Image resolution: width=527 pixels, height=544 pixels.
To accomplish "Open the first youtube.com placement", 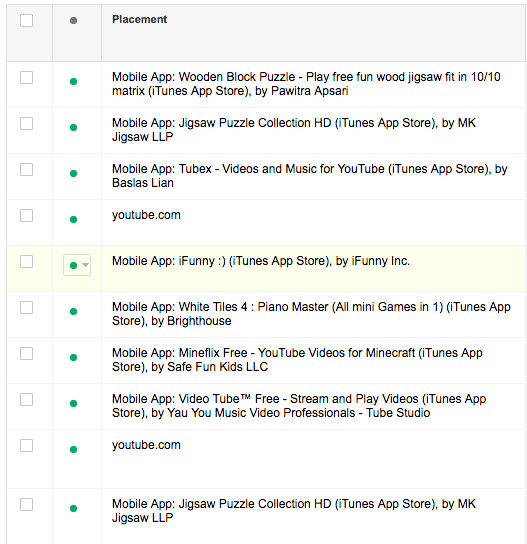I will (x=146, y=215).
